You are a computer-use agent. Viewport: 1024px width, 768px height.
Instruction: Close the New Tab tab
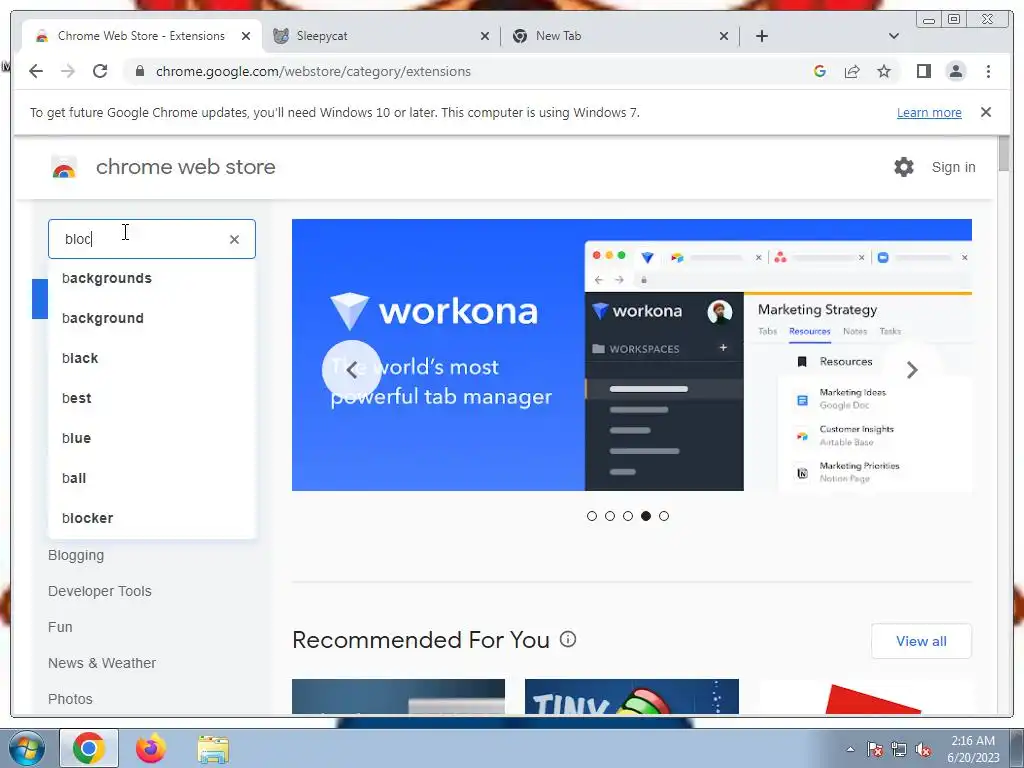(724, 36)
